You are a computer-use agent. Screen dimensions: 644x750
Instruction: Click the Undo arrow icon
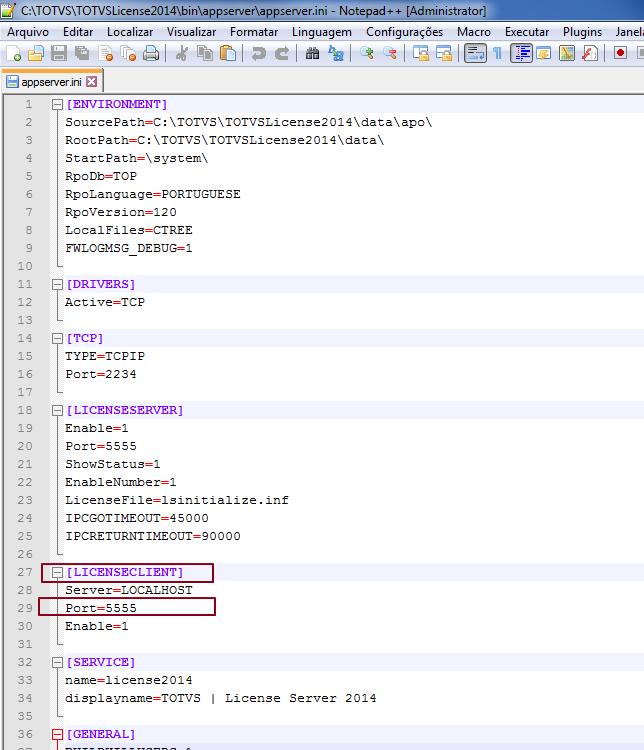pyautogui.click(x=259, y=53)
